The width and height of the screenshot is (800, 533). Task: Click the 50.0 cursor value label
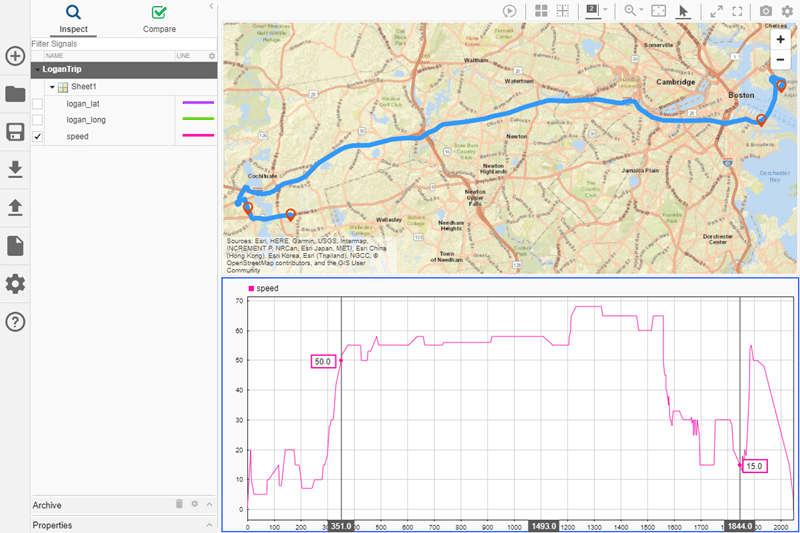(323, 361)
